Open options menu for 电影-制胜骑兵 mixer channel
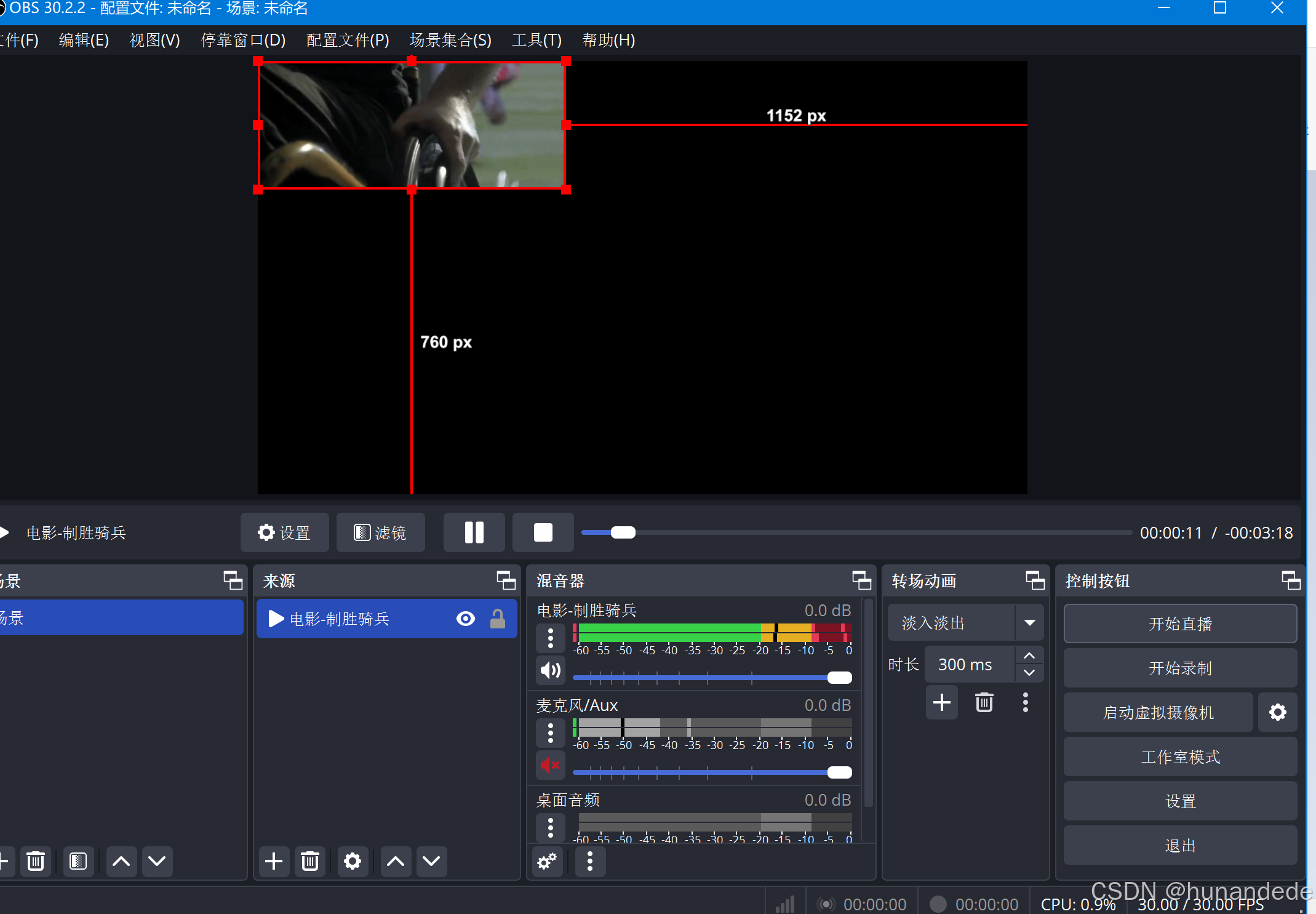 pos(550,638)
